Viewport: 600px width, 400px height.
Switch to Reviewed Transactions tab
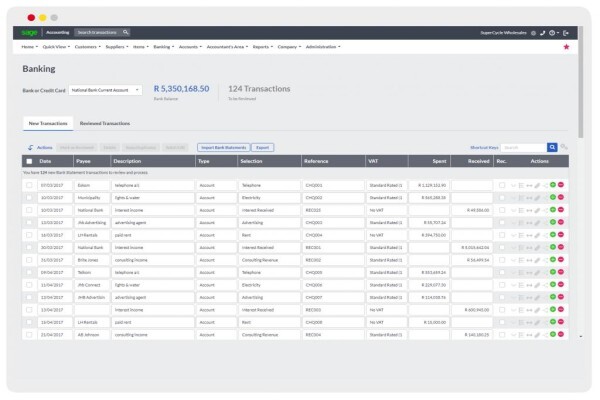coord(105,123)
